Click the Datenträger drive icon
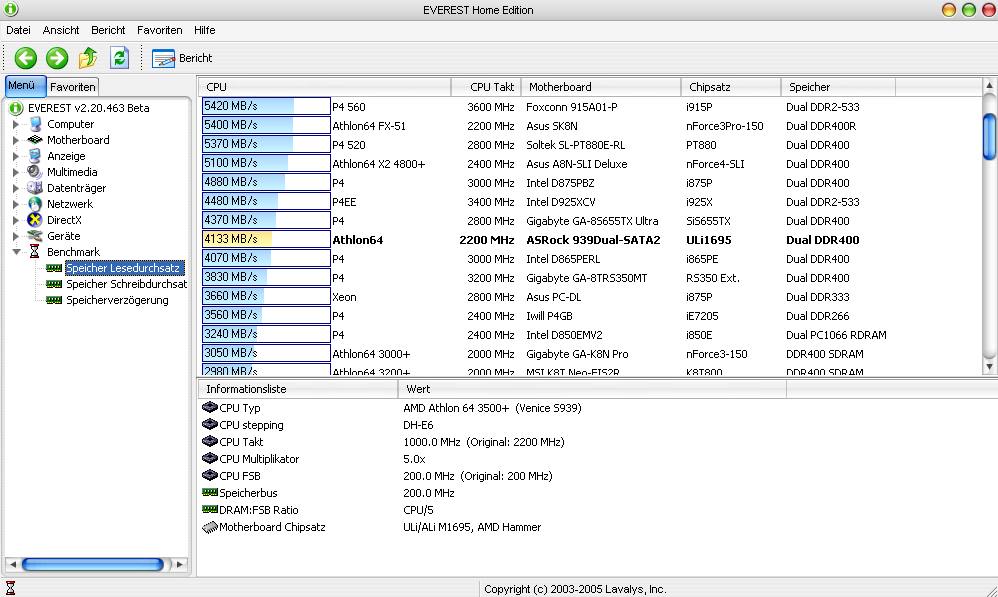 click(35, 188)
